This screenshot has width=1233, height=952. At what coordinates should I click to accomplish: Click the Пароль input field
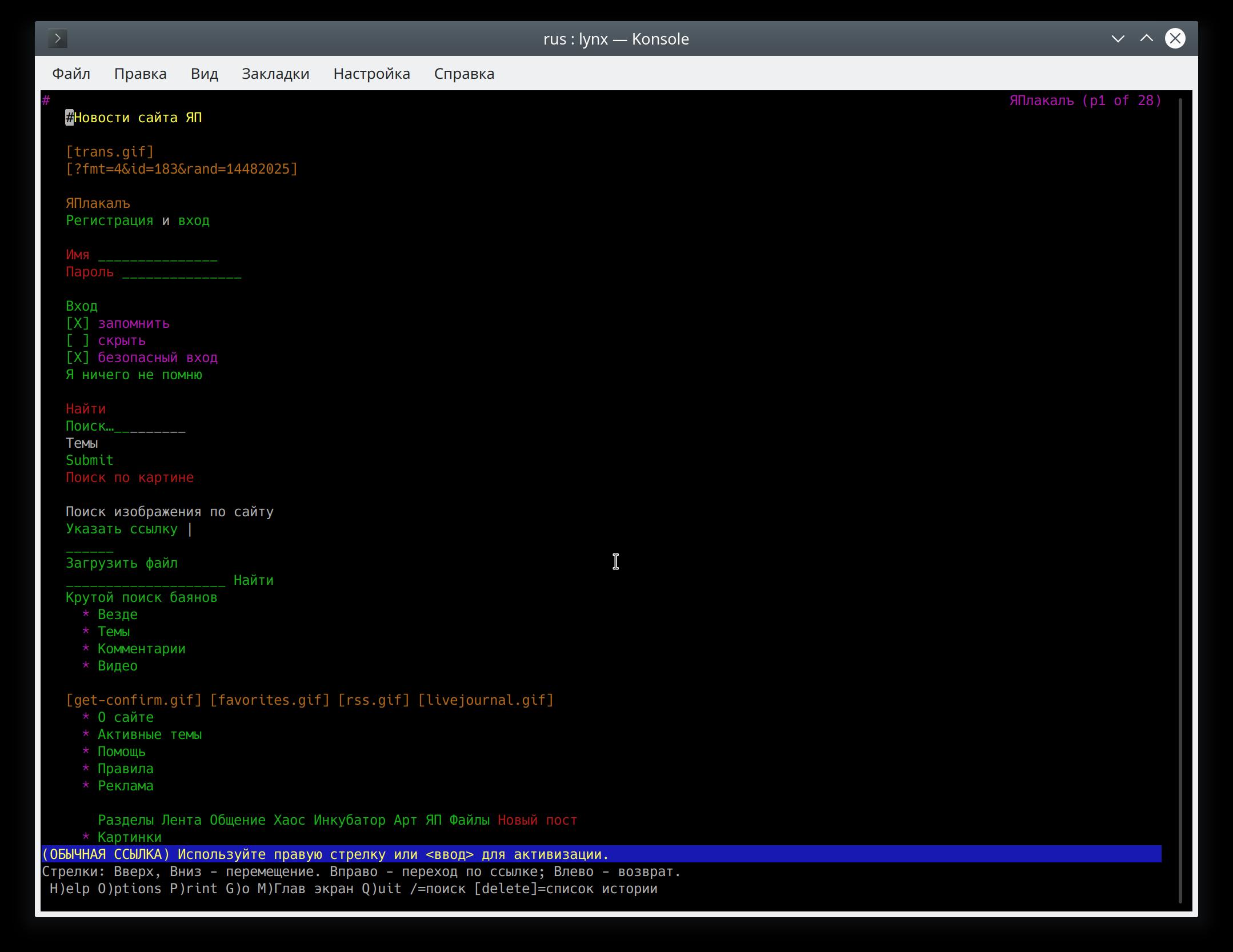(x=182, y=272)
